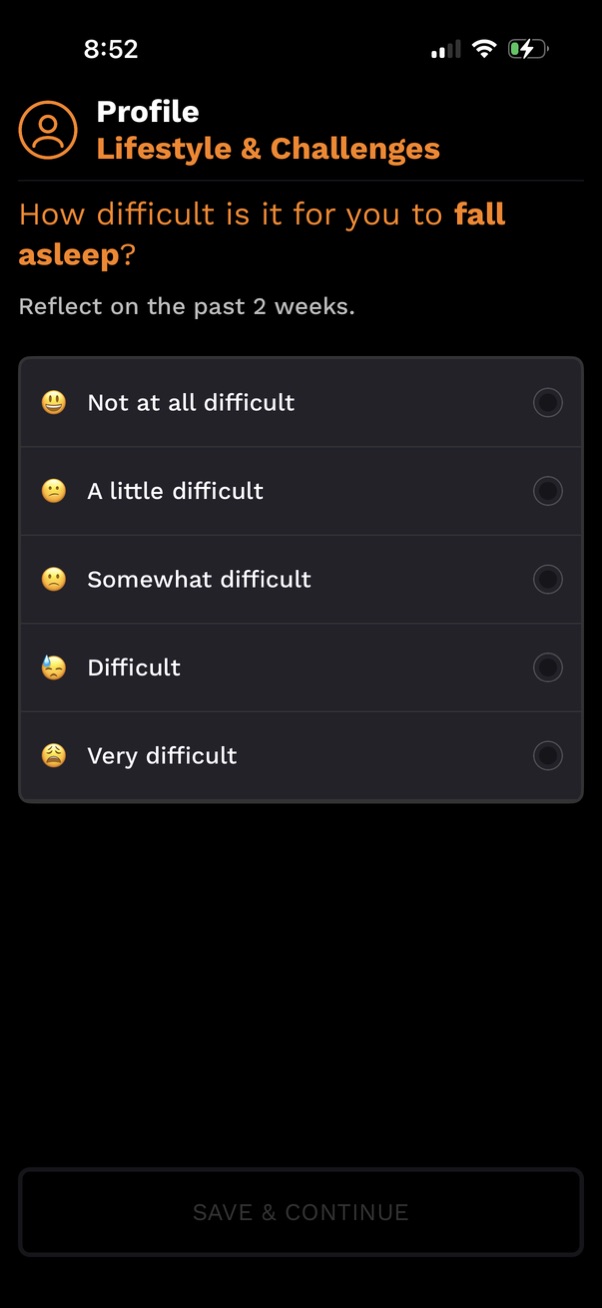Click the fall asleep question text

(x=262, y=233)
